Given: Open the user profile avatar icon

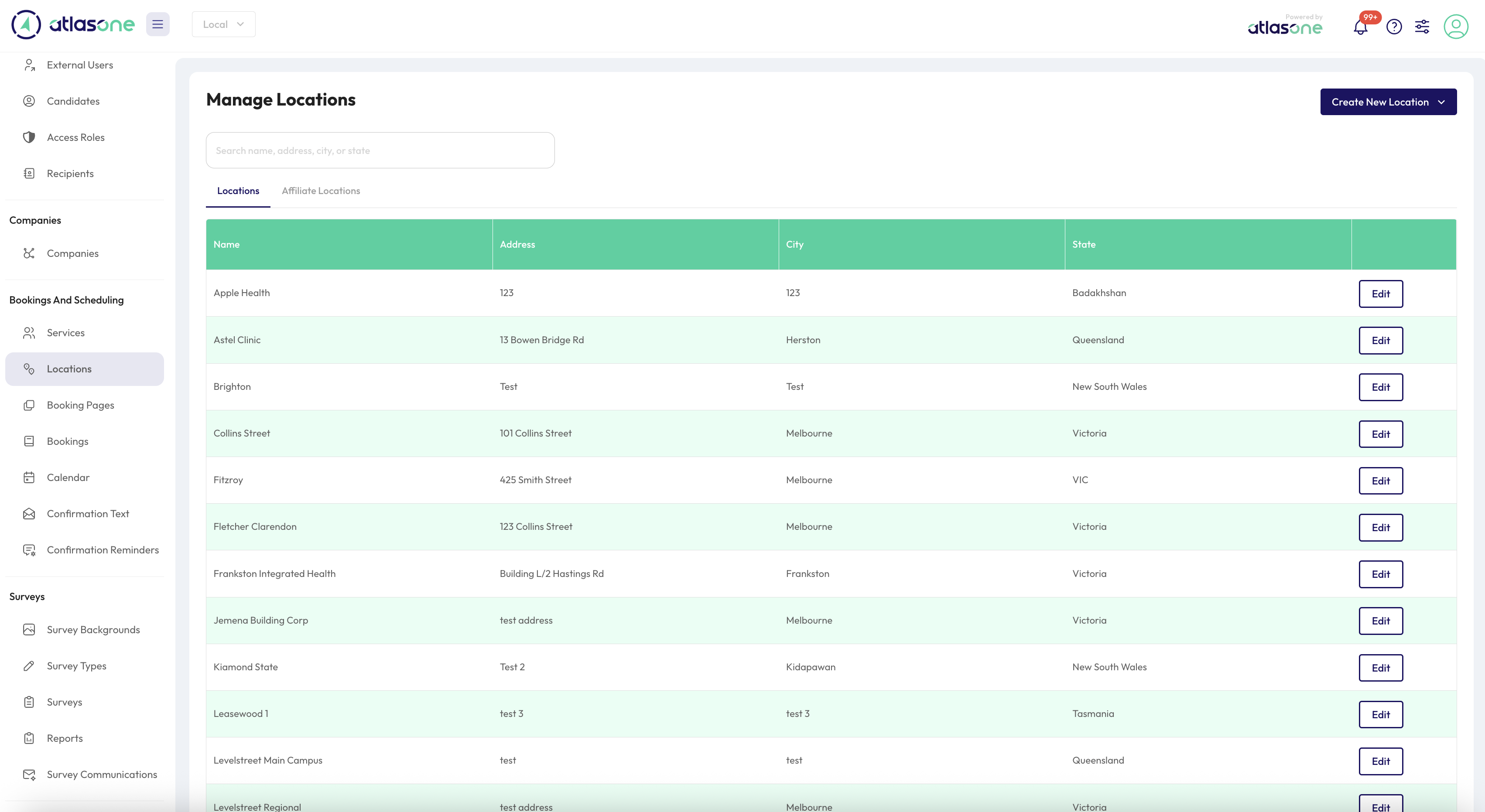Looking at the screenshot, I should pyautogui.click(x=1456, y=27).
